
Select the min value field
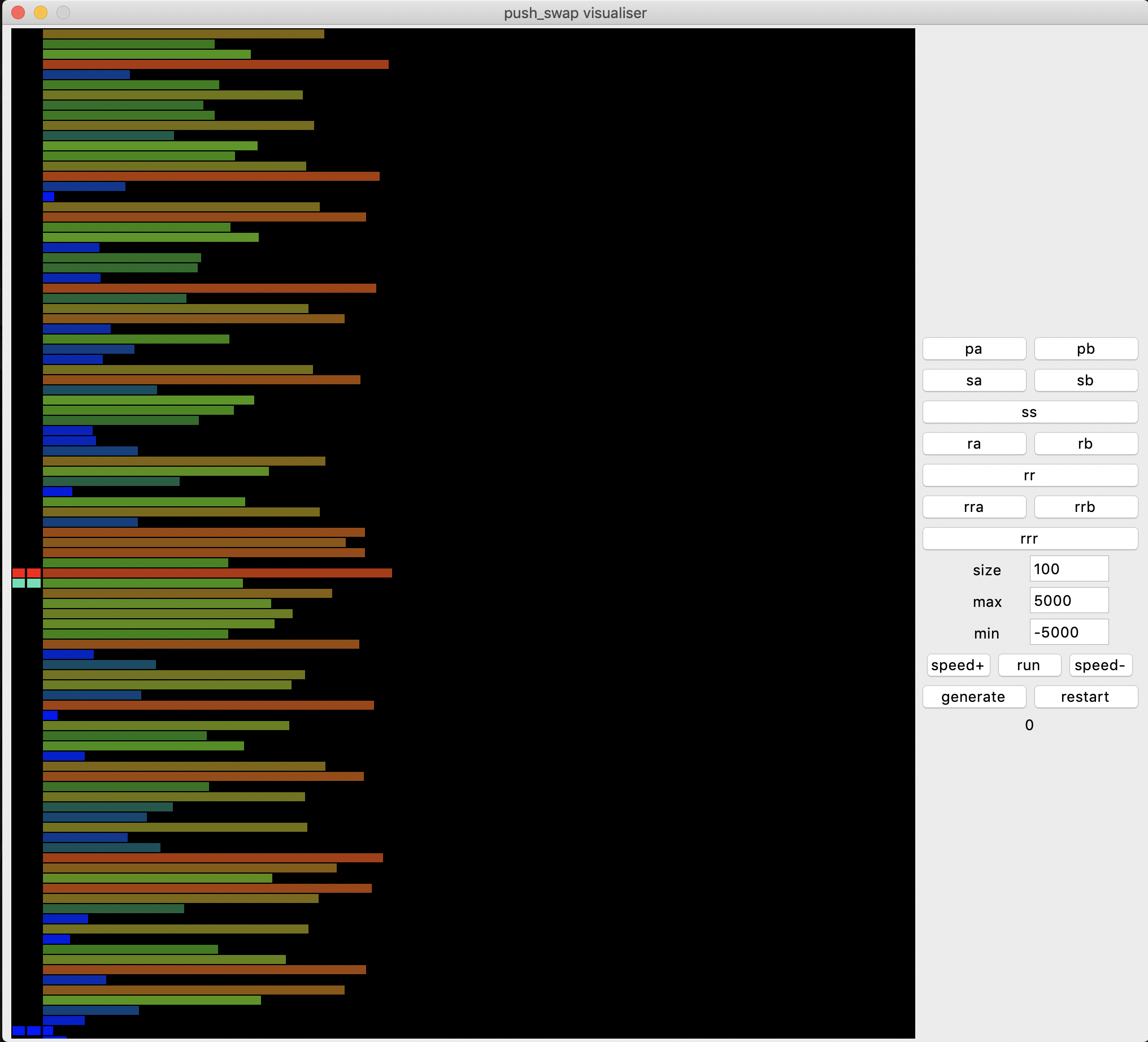tap(1068, 632)
